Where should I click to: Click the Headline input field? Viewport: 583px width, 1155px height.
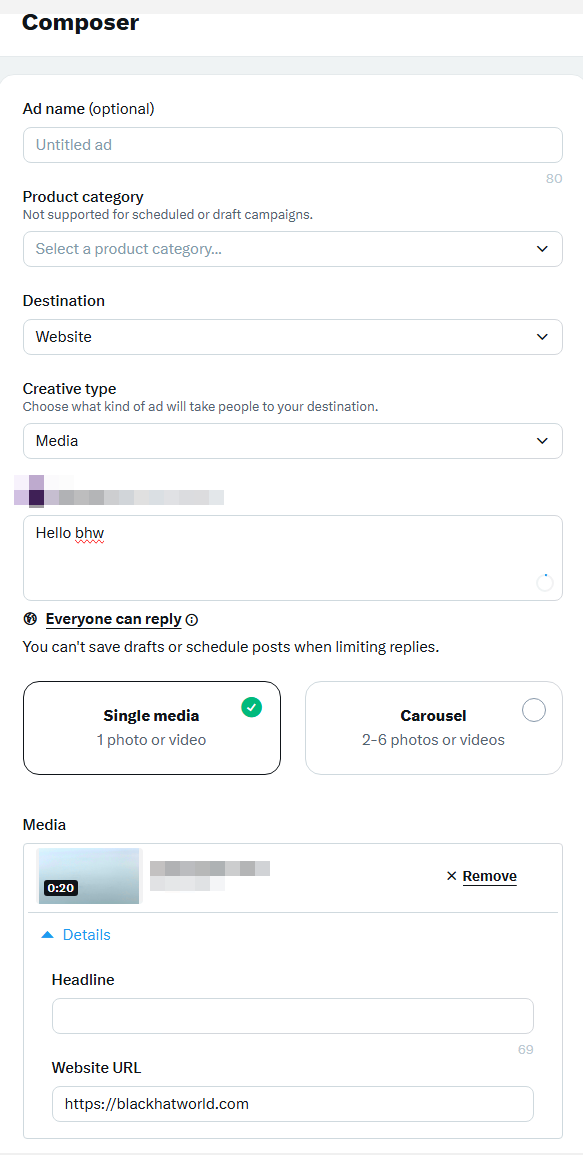pyautogui.click(x=293, y=1016)
